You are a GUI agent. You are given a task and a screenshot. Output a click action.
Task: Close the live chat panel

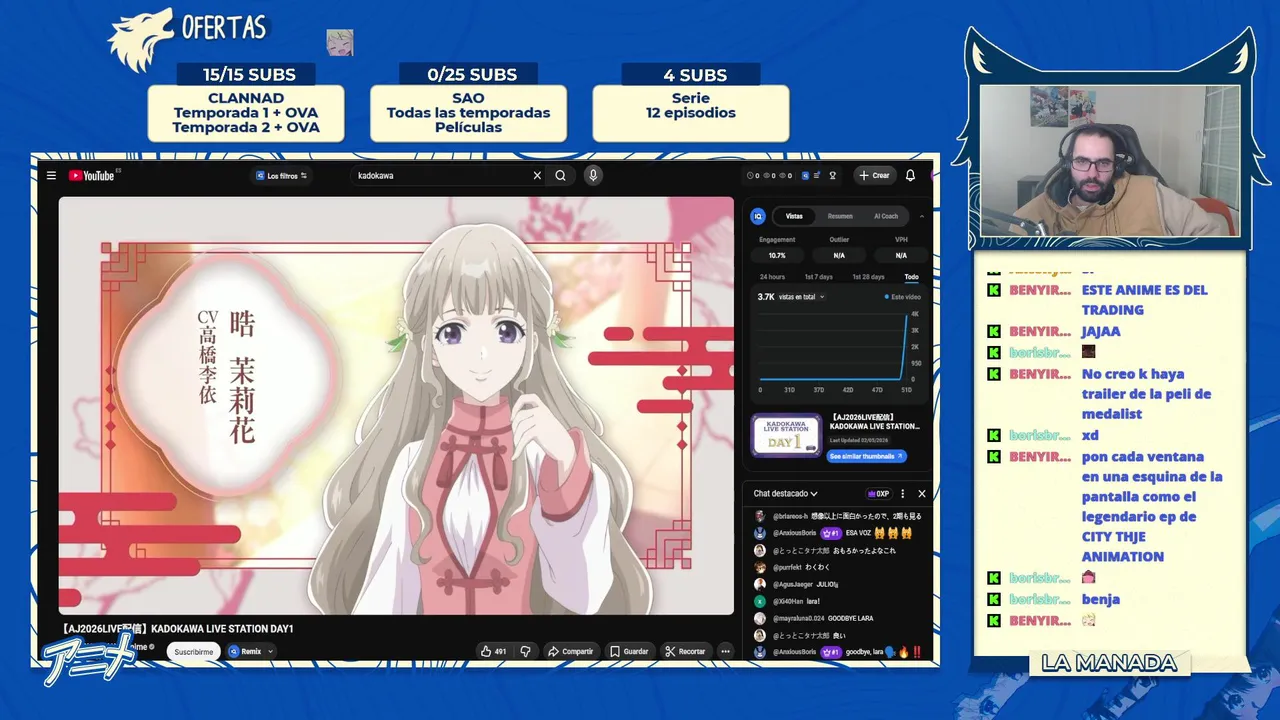click(922, 494)
